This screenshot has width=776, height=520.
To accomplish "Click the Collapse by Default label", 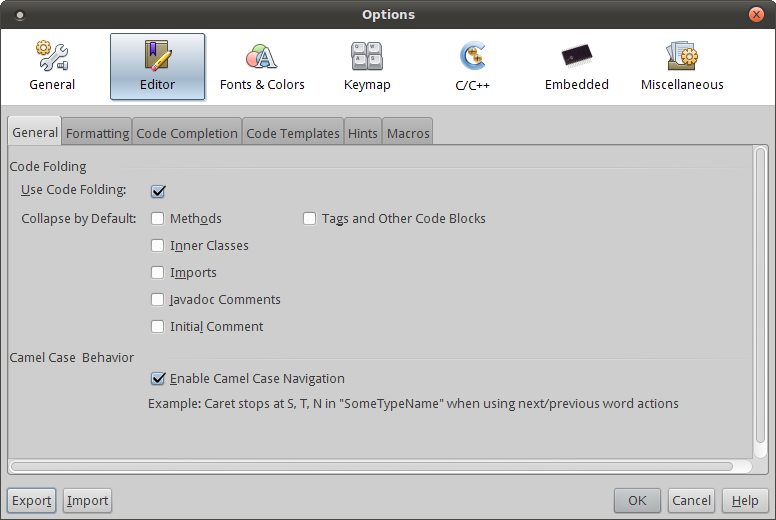I will click(x=79, y=218).
